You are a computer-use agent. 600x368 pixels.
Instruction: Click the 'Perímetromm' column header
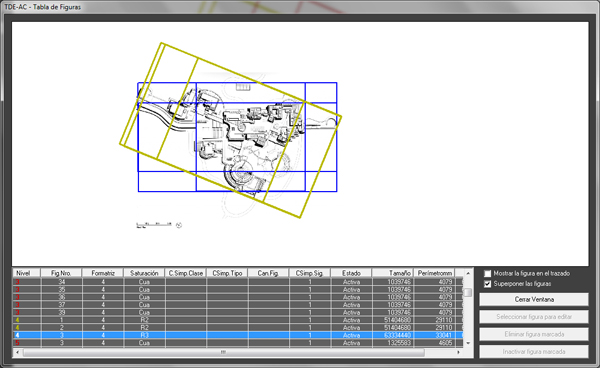point(434,273)
